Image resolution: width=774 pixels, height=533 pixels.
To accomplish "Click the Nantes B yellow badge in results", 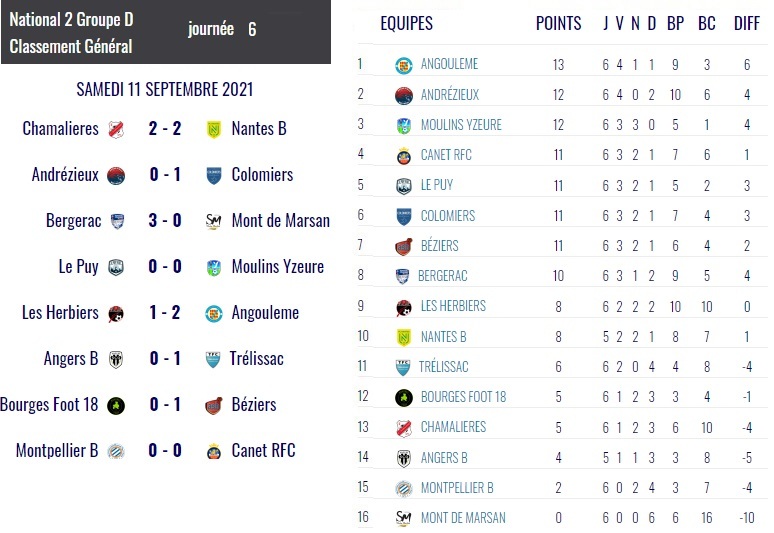I will coord(213,129).
